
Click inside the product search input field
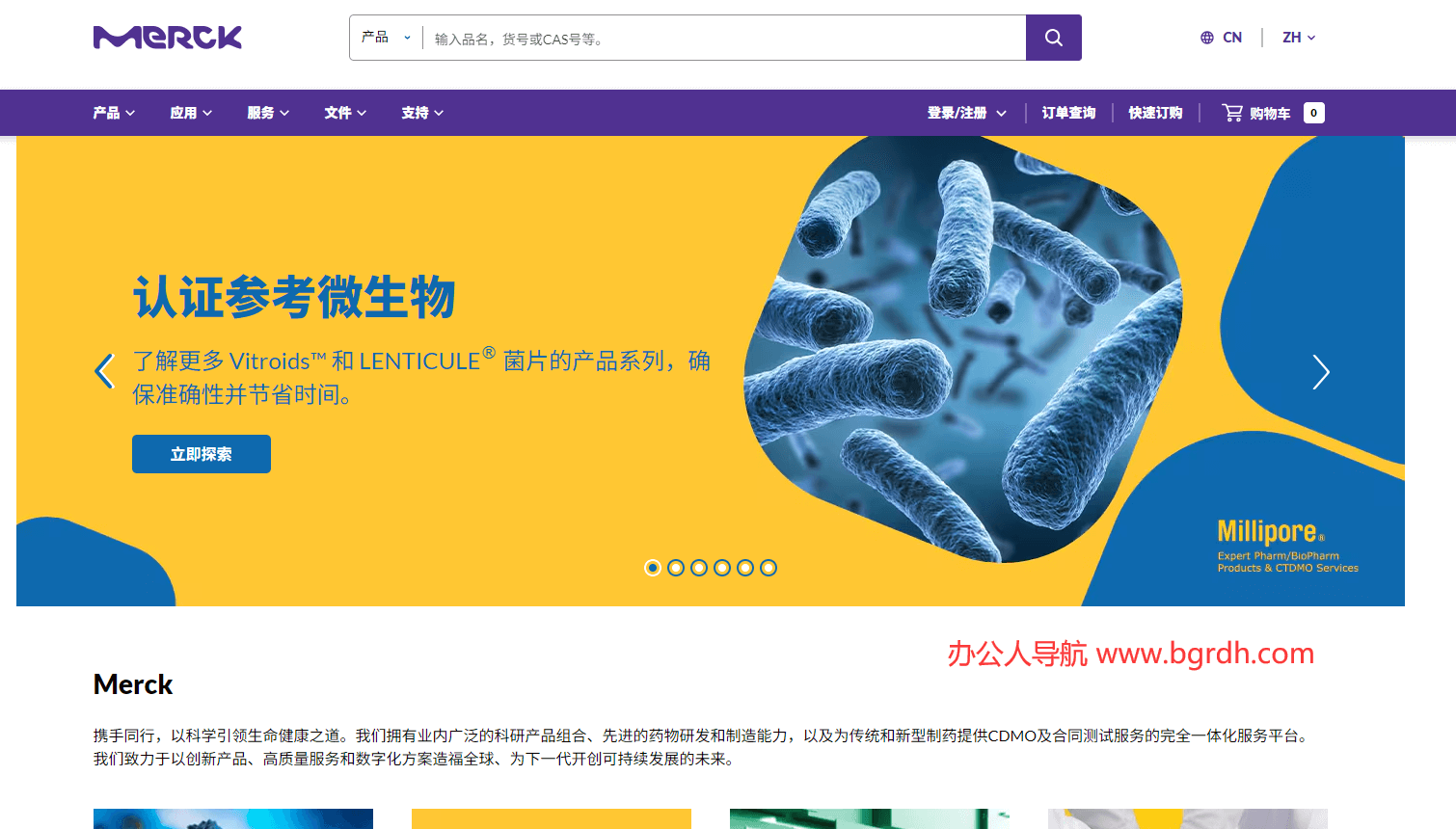(x=723, y=37)
